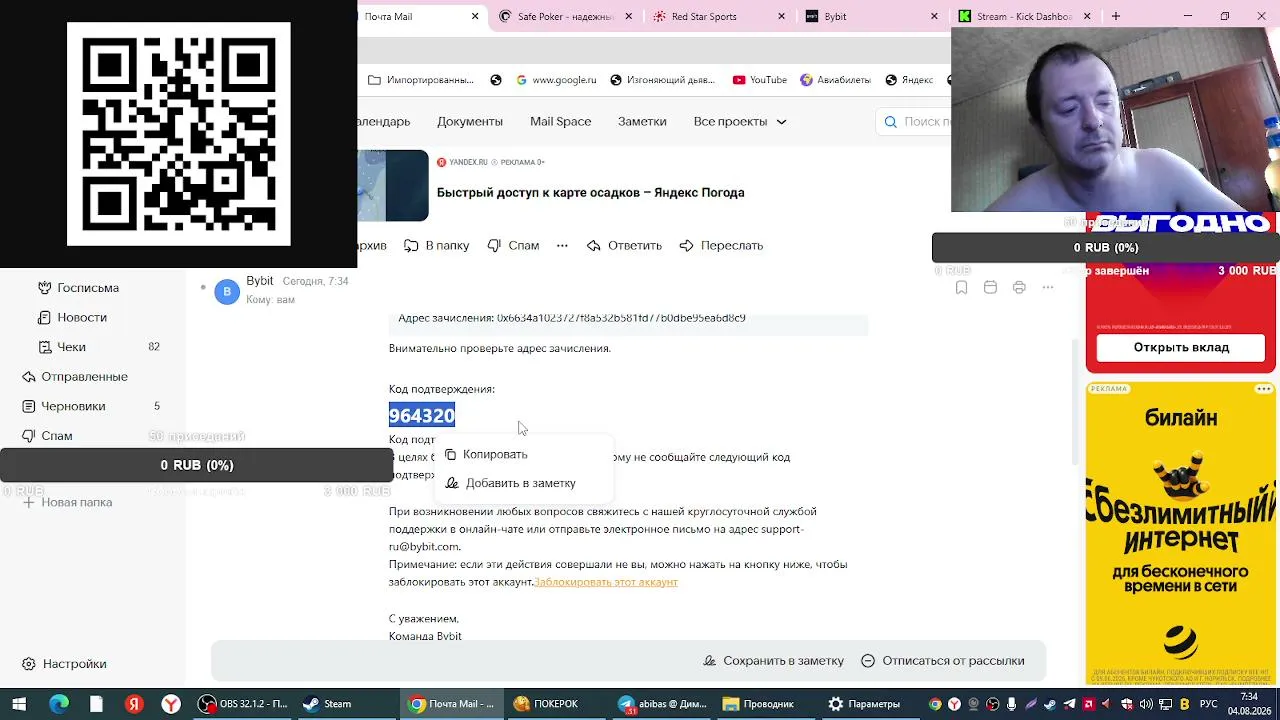1280x720 pixels.
Task: Open the Заметки section
Action: tap(642, 121)
